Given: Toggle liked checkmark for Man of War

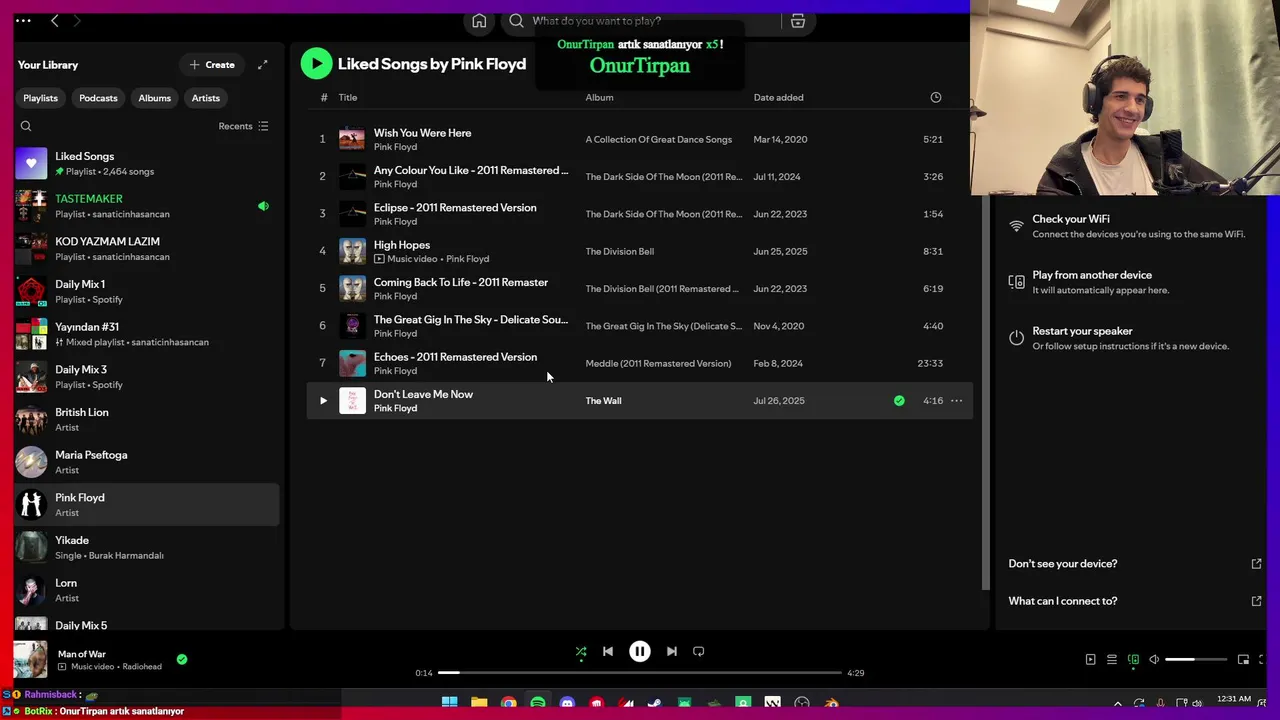Looking at the screenshot, I should click(182, 659).
